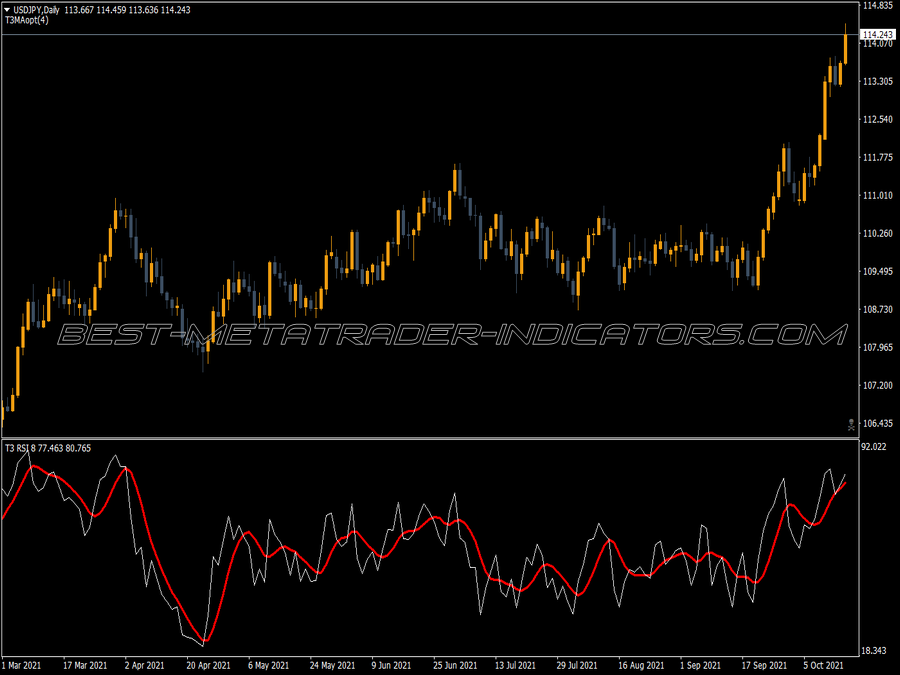Screen dimensions: 900x675
Task: Select the 108.730 price scale value
Action: [x=878, y=309]
